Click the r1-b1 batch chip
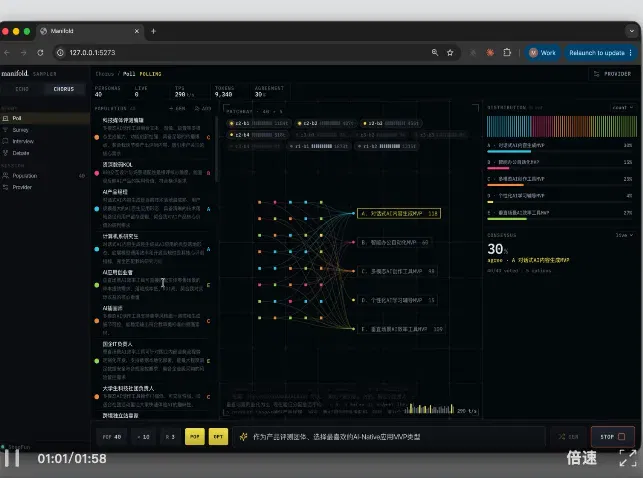The height and width of the screenshot is (478, 643). point(319,146)
